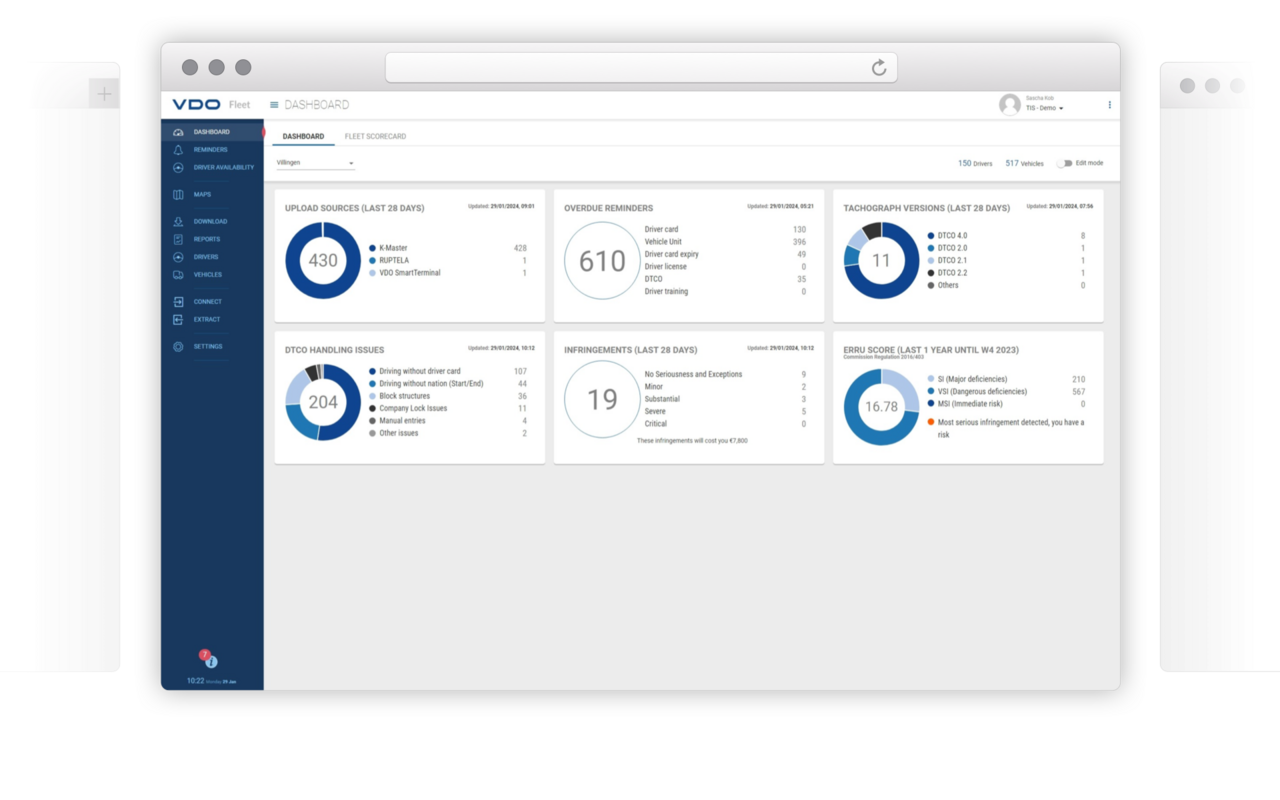Screen dimensions: 1280x800
Task: Open the info notification icon with badge
Action: coord(211,661)
